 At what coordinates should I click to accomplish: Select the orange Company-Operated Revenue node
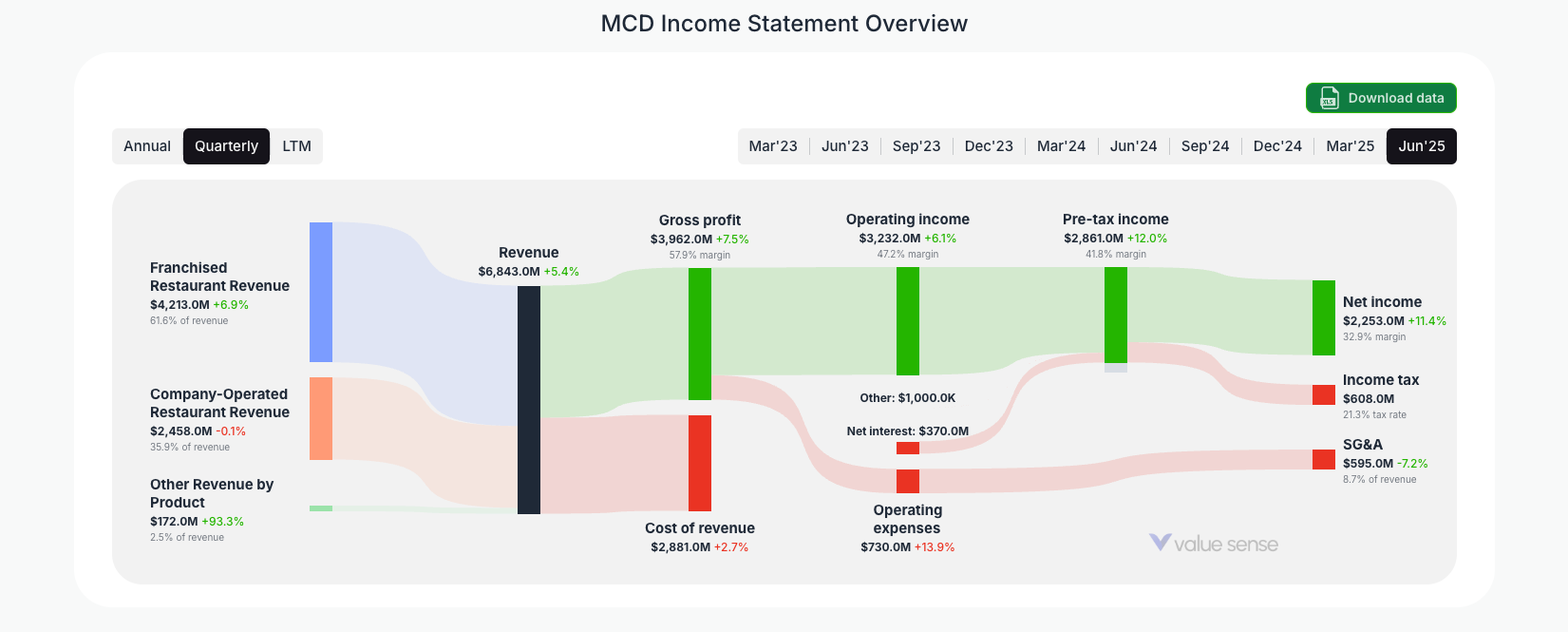click(x=320, y=419)
